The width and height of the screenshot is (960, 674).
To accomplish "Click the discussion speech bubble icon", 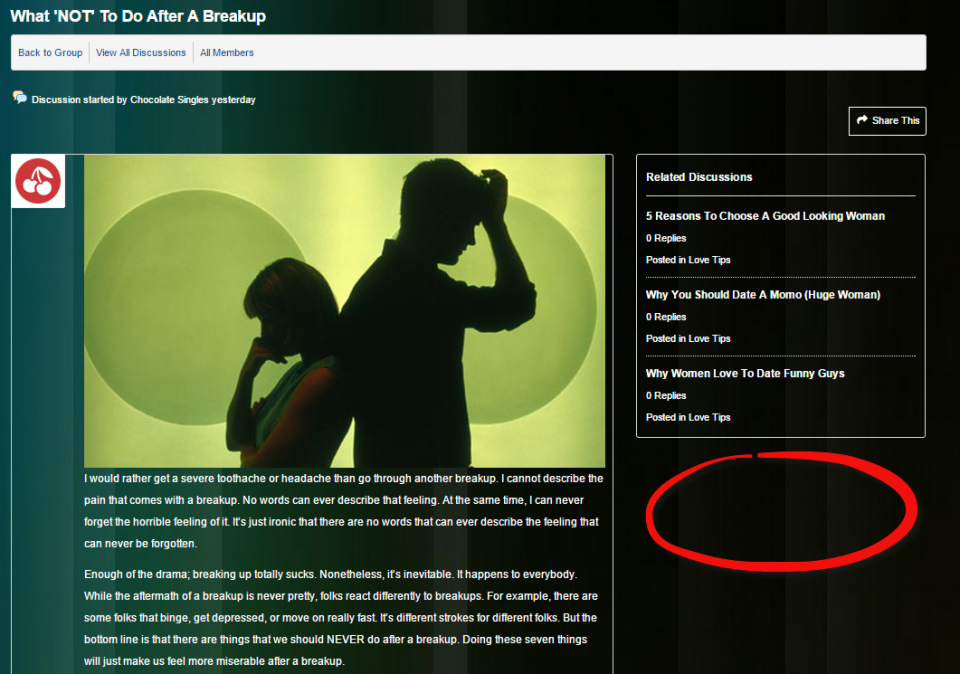I will click(x=20, y=97).
